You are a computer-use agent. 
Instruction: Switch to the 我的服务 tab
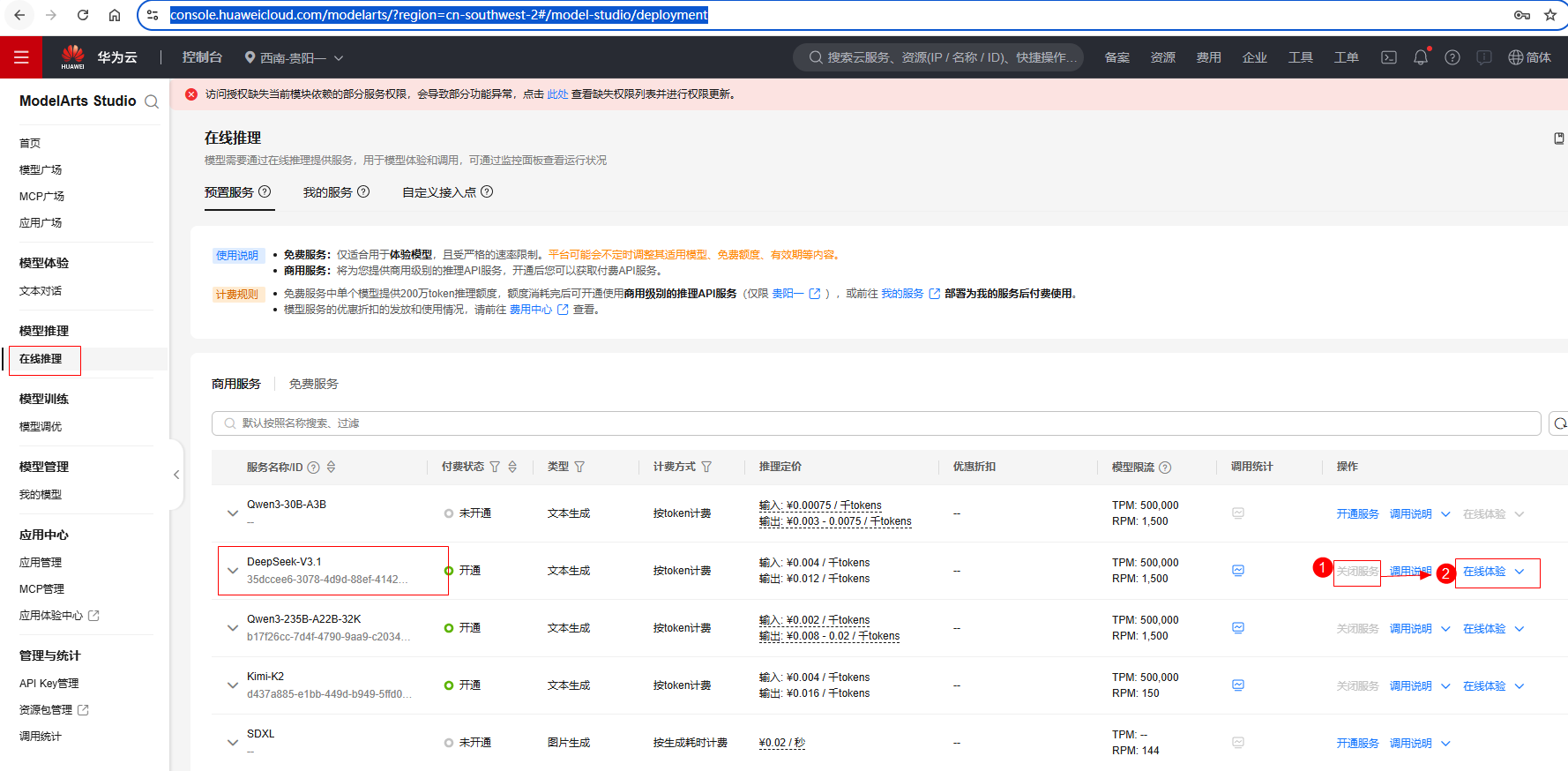tap(328, 192)
